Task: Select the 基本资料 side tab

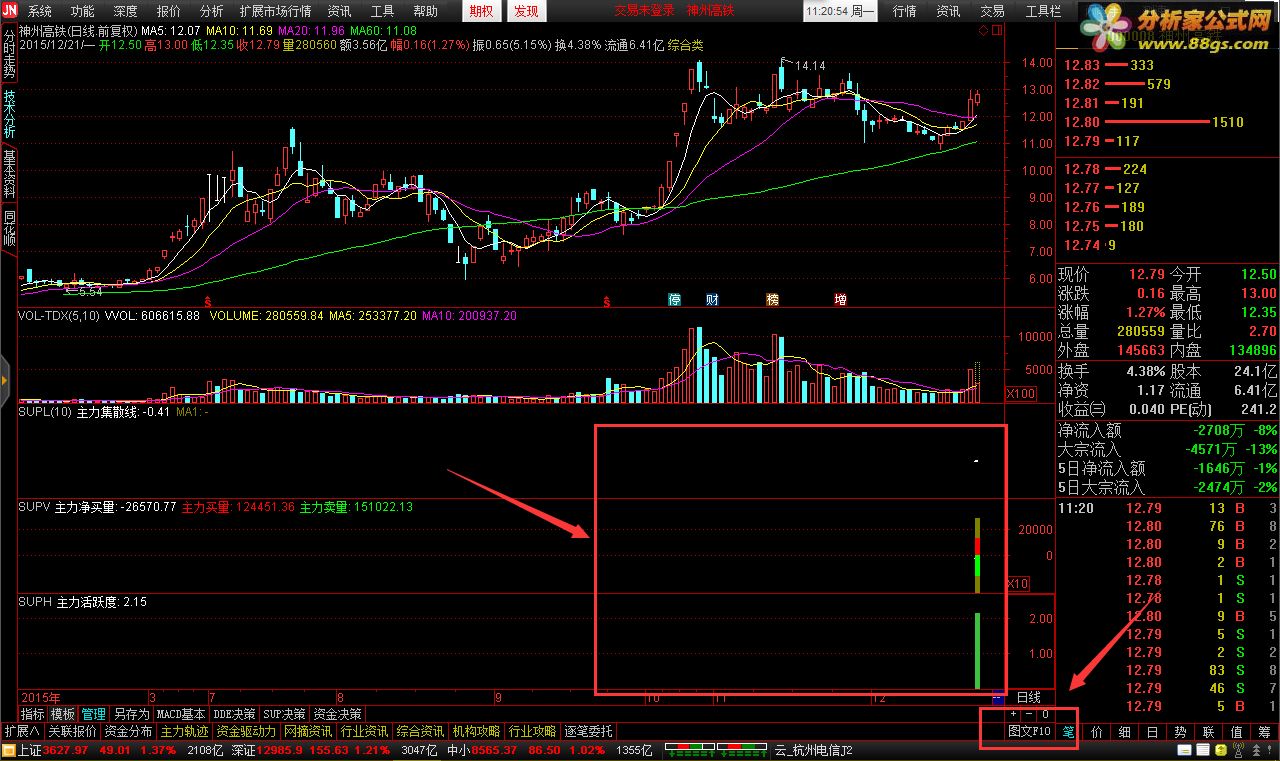Action: (x=9, y=174)
